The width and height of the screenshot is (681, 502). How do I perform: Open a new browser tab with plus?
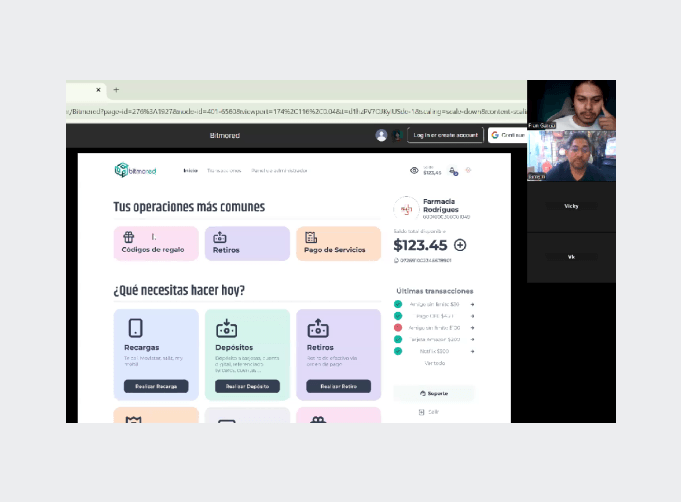coord(116,90)
